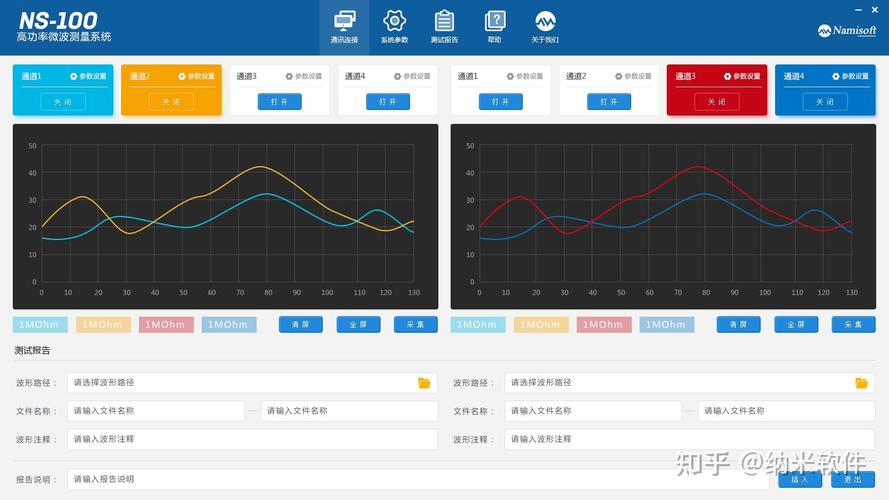Focus right 波形路径 waveform path field
The width and height of the screenshot is (889, 500).
coord(689,383)
